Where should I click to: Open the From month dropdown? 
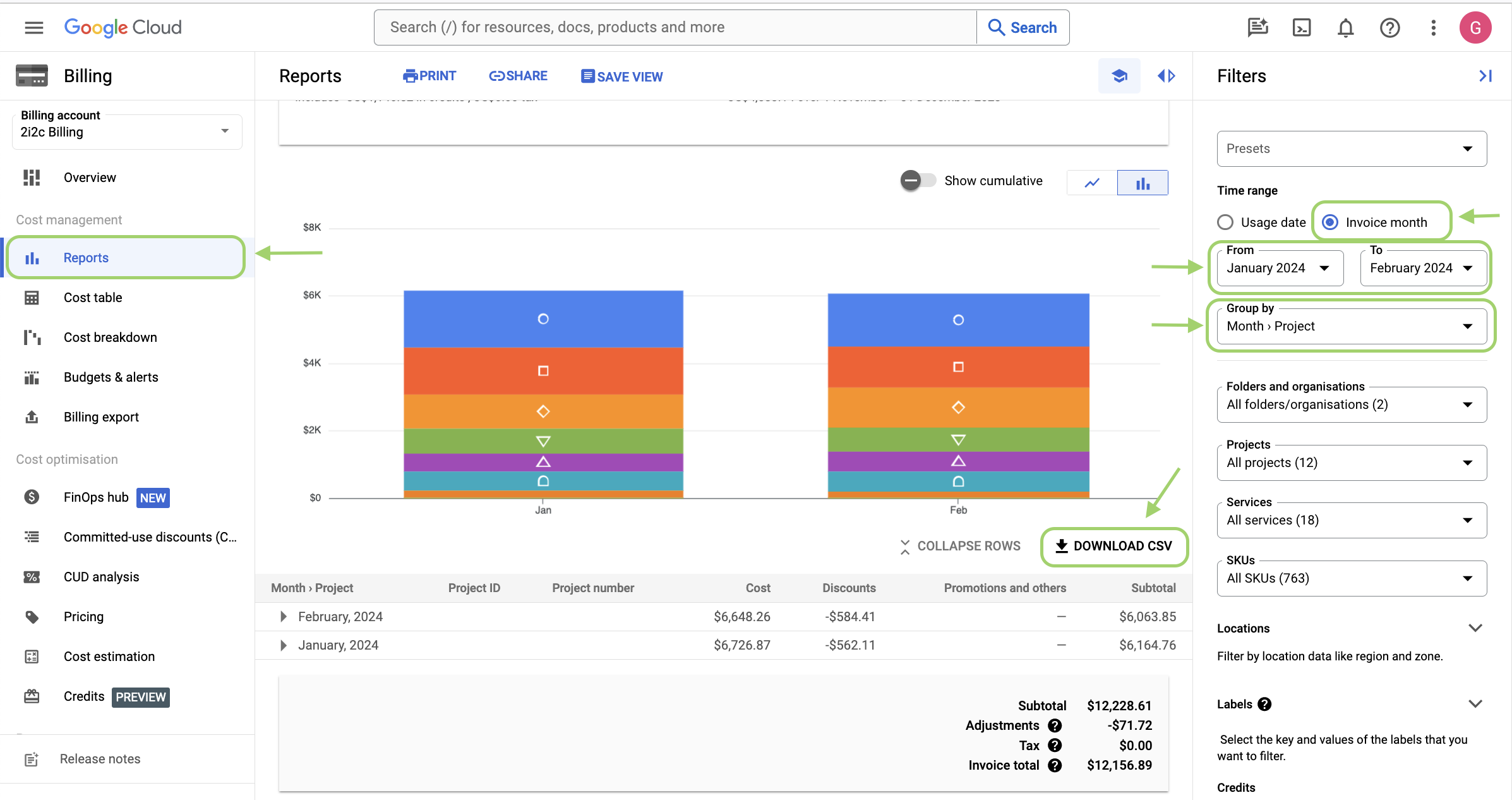[x=1280, y=269]
